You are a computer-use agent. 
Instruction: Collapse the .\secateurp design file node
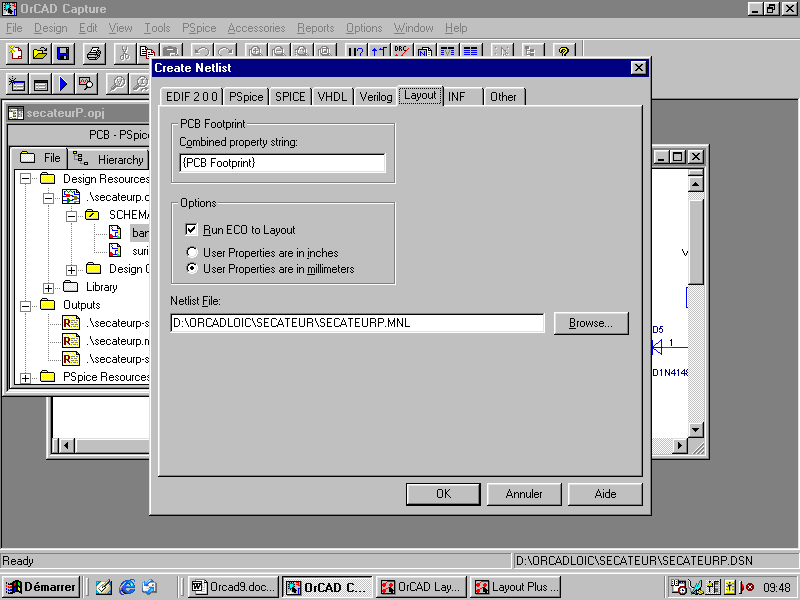[48, 197]
